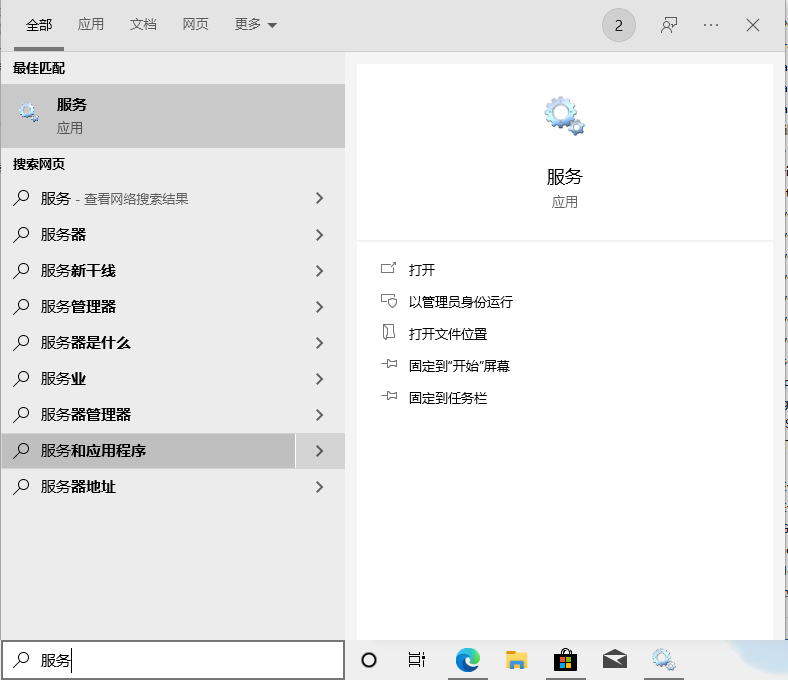Expand arrow next to 服务器

(x=320, y=235)
